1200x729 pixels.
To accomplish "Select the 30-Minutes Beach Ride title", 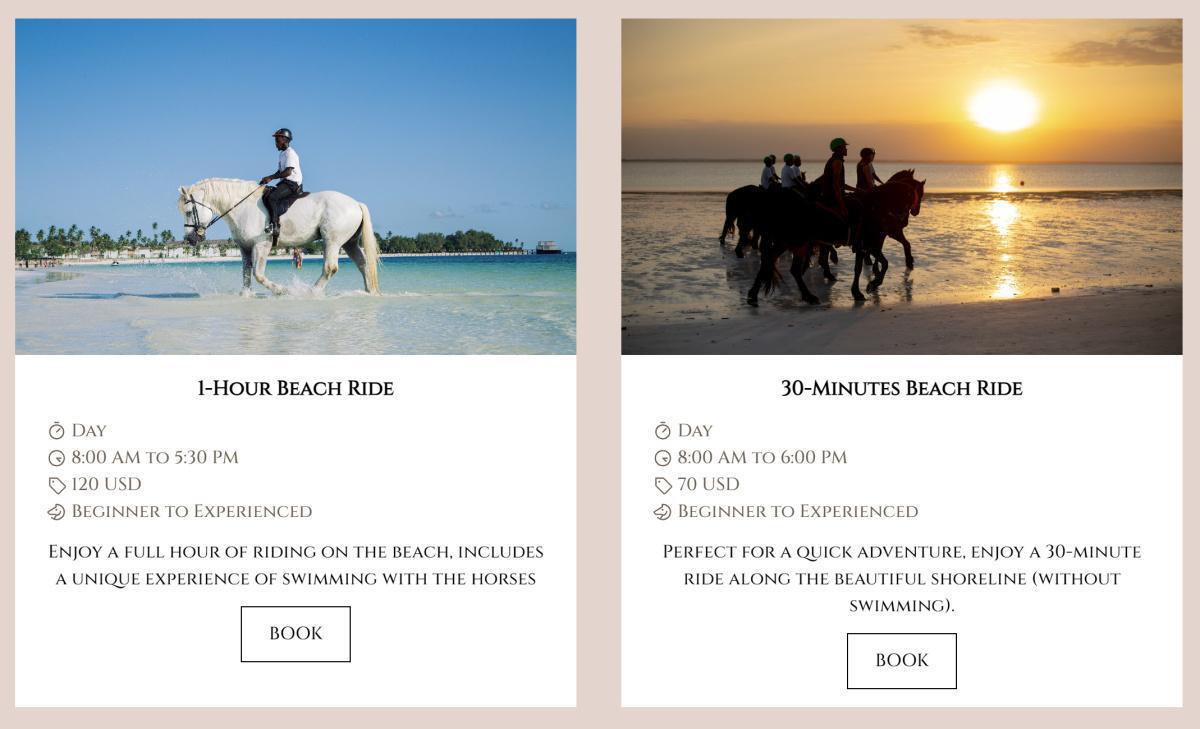I will [901, 388].
